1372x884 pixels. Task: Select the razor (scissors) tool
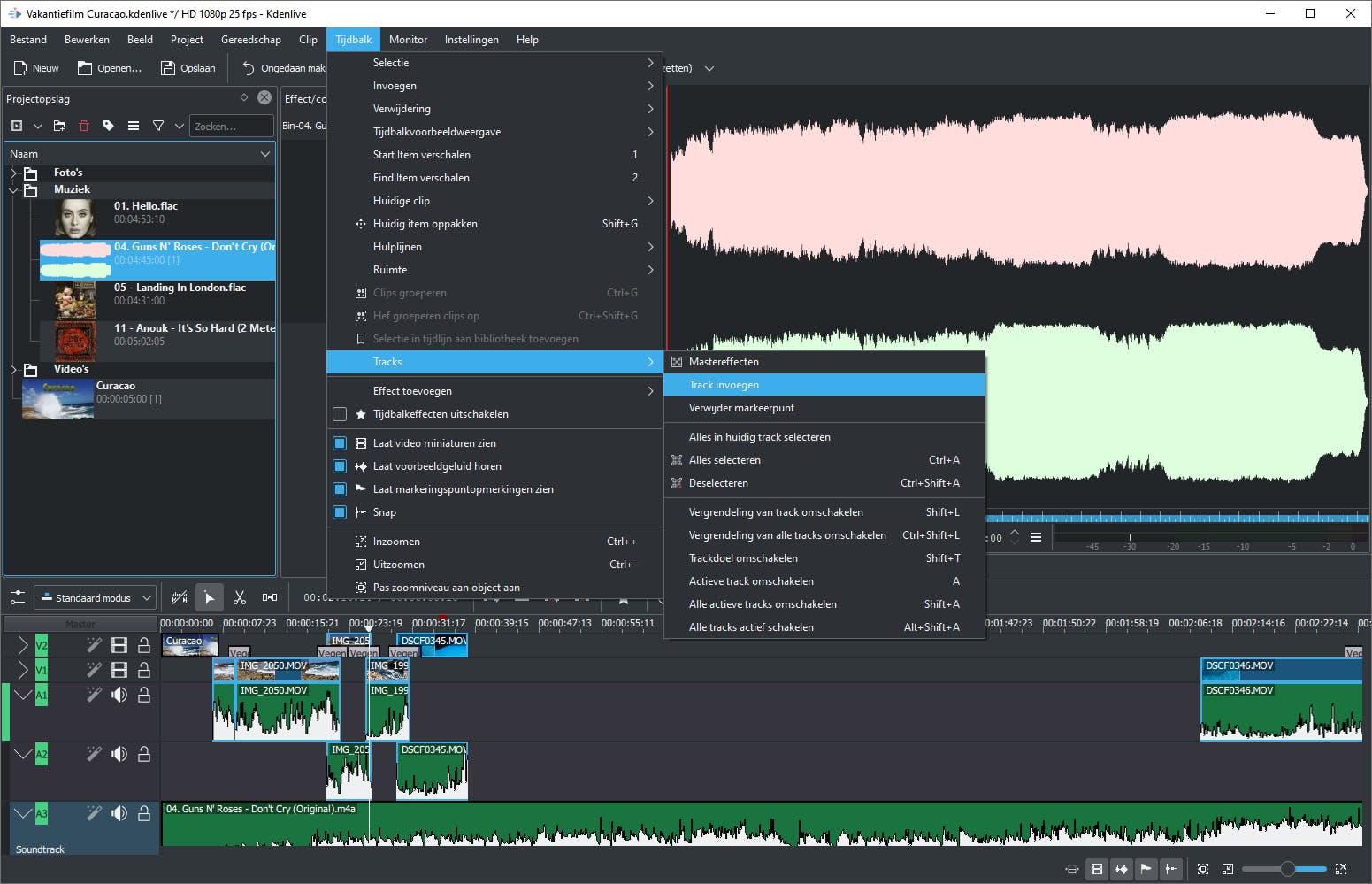pos(239,598)
